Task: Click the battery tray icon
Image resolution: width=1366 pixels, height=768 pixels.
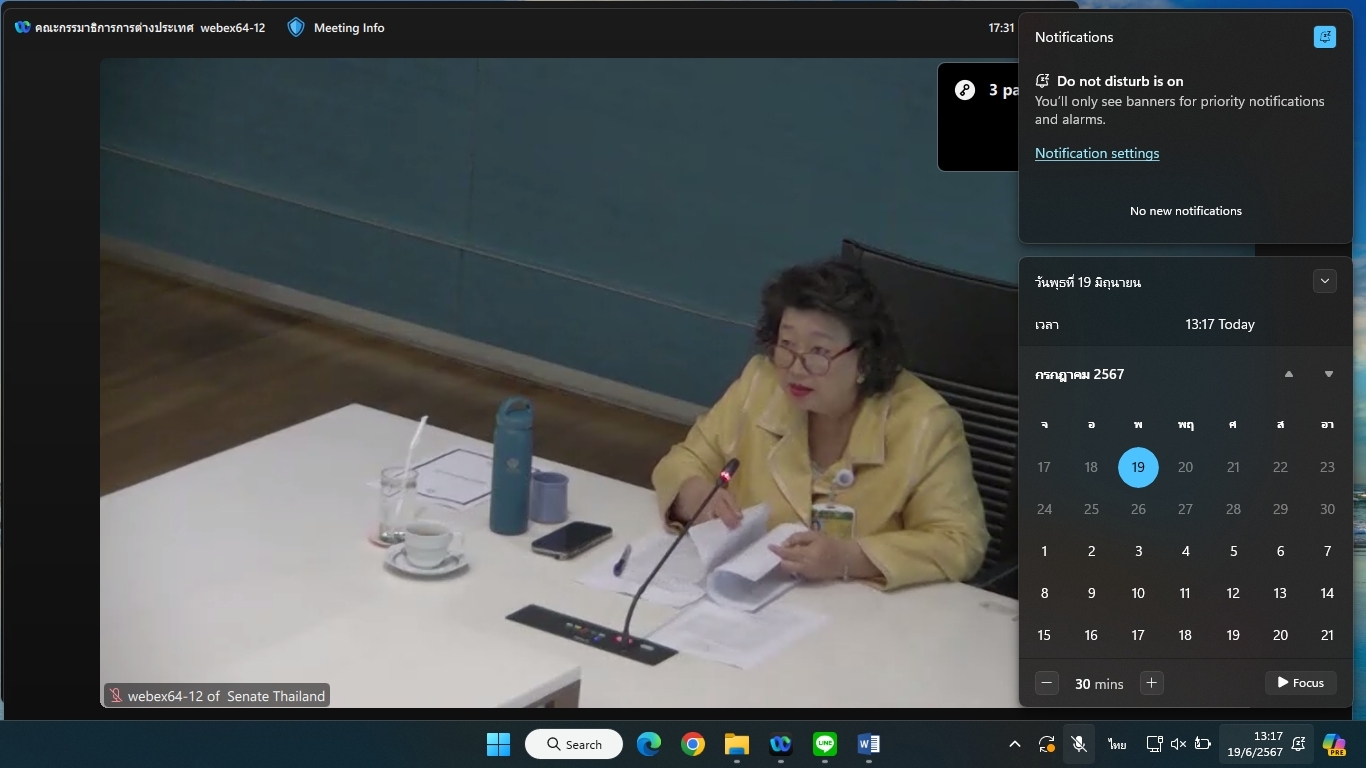Action: click(1203, 744)
